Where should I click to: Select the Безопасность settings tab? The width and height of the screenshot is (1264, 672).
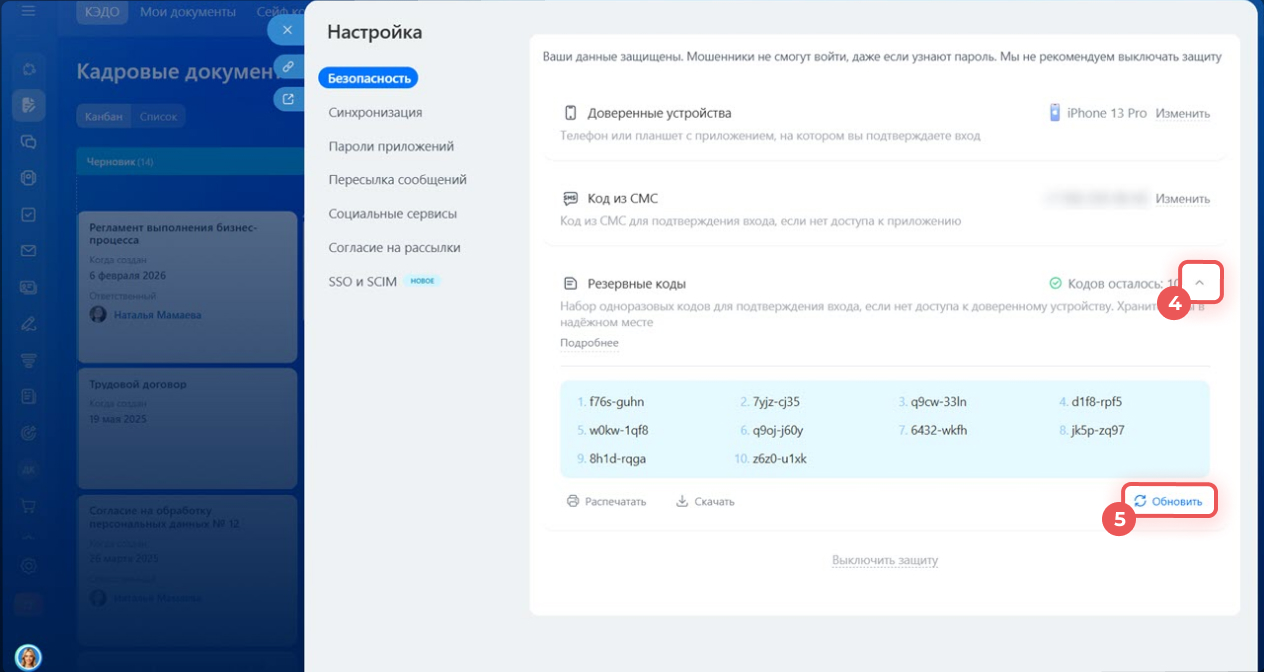pyautogui.click(x=368, y=78)
